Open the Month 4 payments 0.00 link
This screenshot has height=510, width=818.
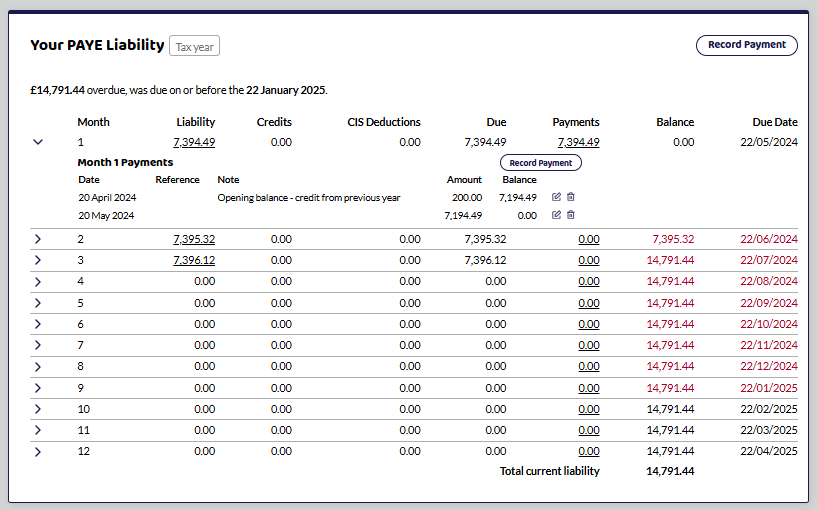click(x=589, y=281)
